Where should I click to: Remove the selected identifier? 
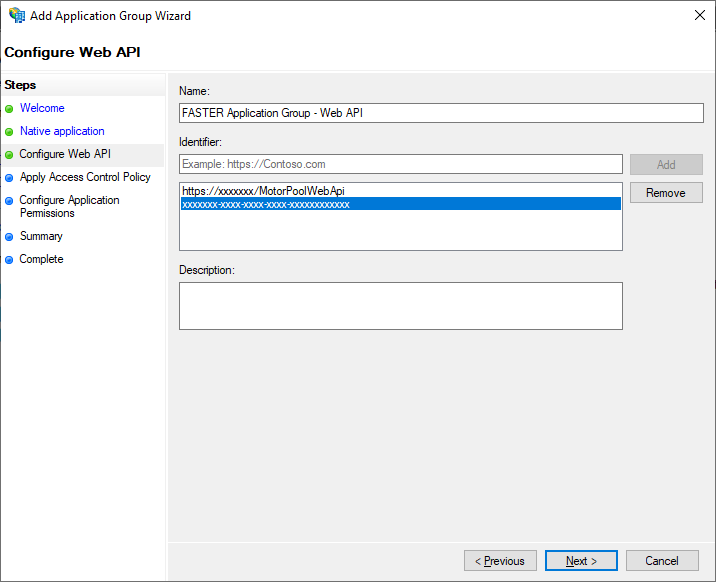[x=666, y=193]
